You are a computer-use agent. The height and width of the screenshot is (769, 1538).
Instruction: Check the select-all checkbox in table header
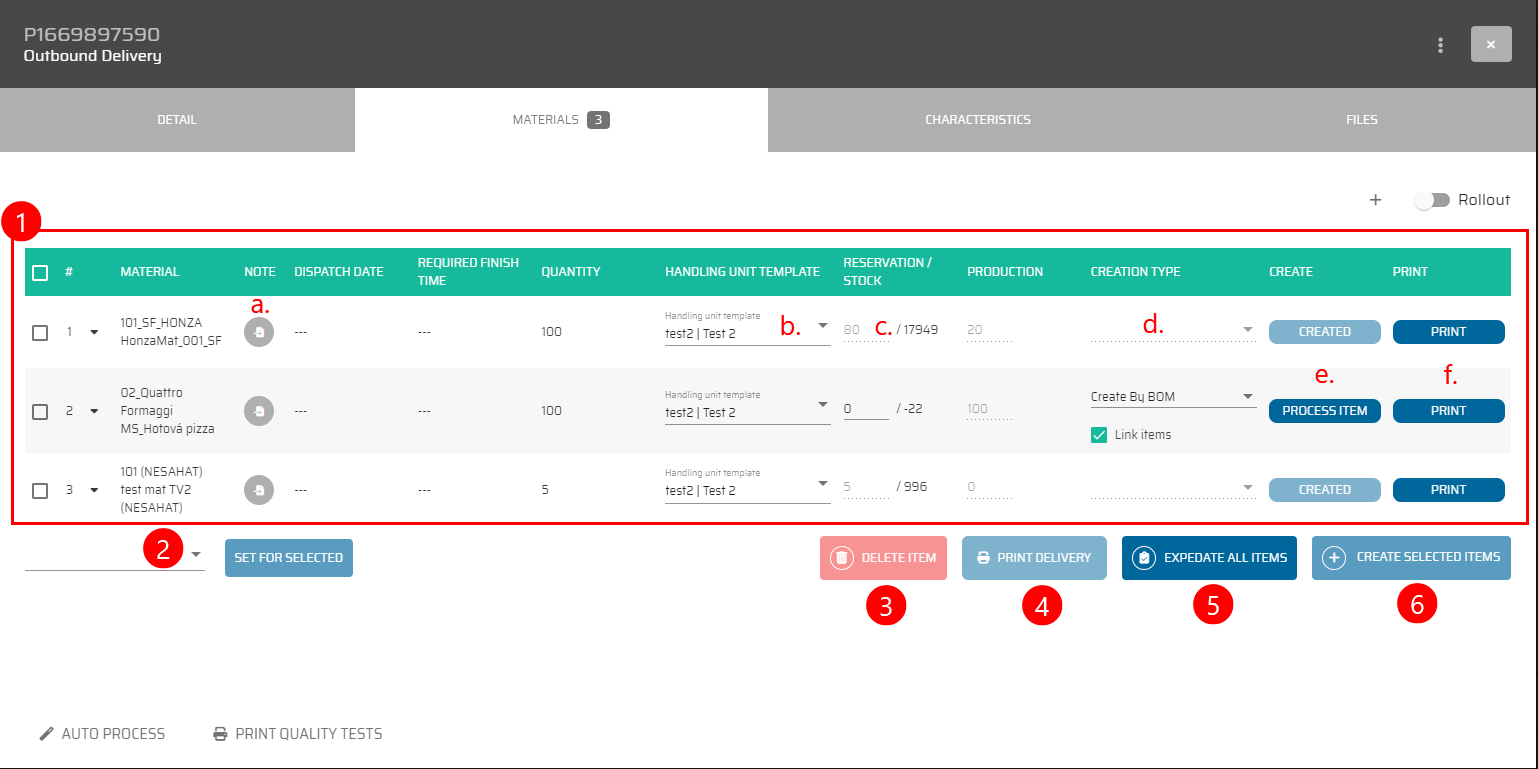(x=40, y=272)
